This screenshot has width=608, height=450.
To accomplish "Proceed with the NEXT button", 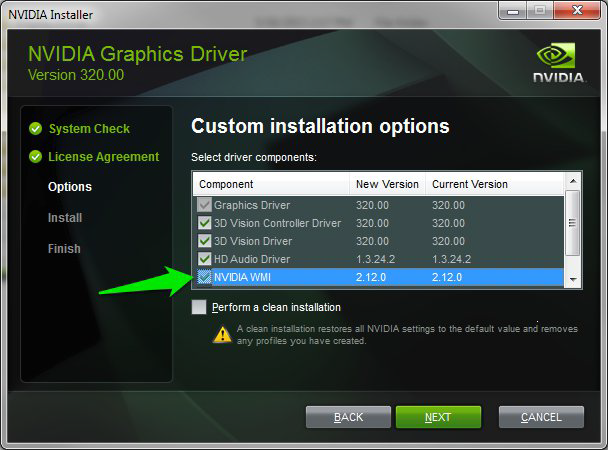I will click(438, 417).
